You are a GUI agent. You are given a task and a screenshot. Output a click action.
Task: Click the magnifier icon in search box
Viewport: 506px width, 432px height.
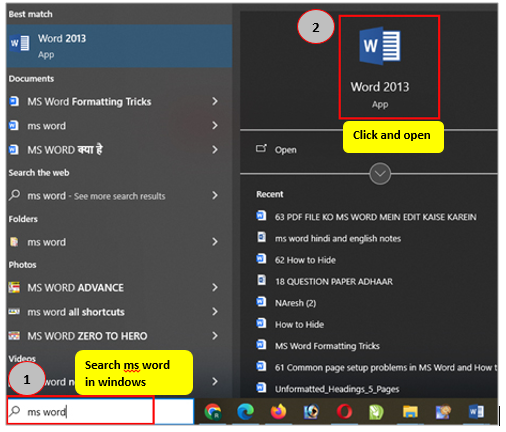[x=15, y=411]
